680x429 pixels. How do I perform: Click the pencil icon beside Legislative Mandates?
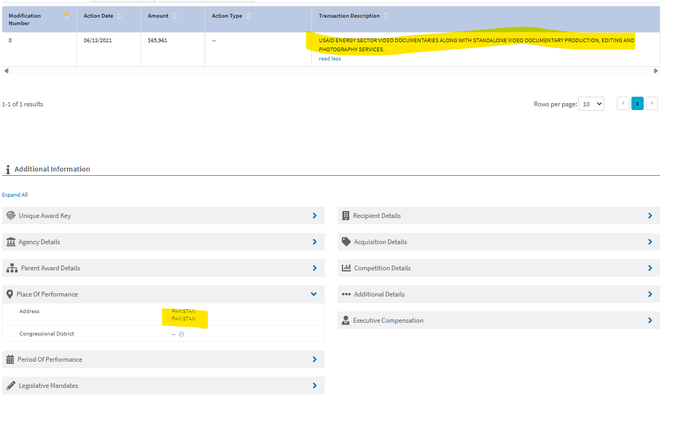(10, 385)
